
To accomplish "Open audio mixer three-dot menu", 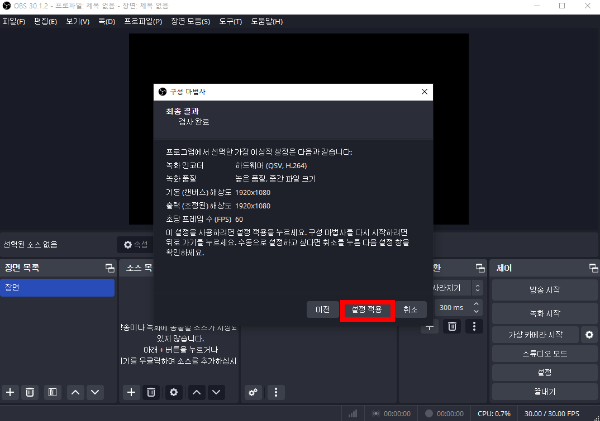I will 276,392.
